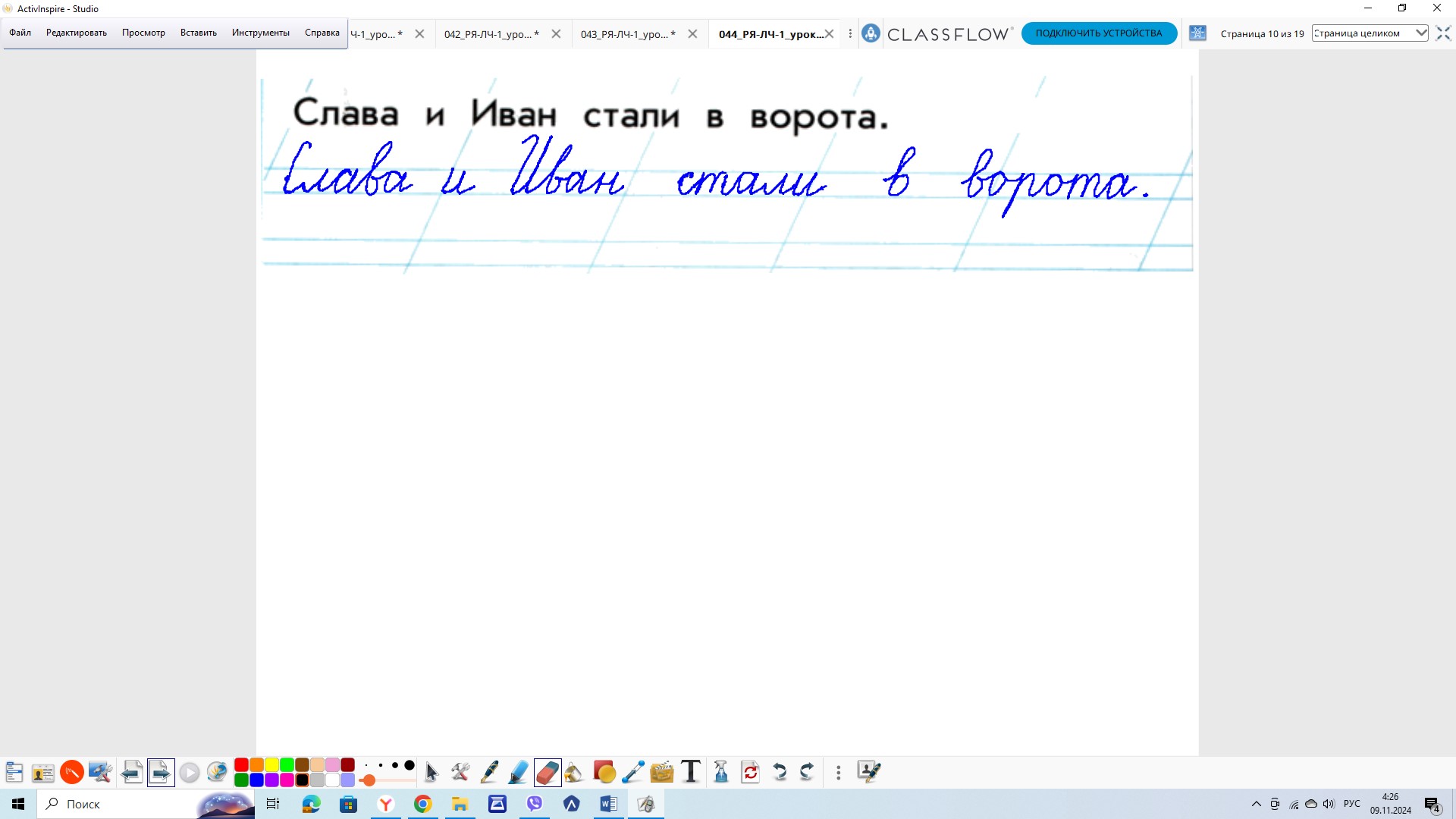Open the tab overflow three-dot menu

coord(850,34)
